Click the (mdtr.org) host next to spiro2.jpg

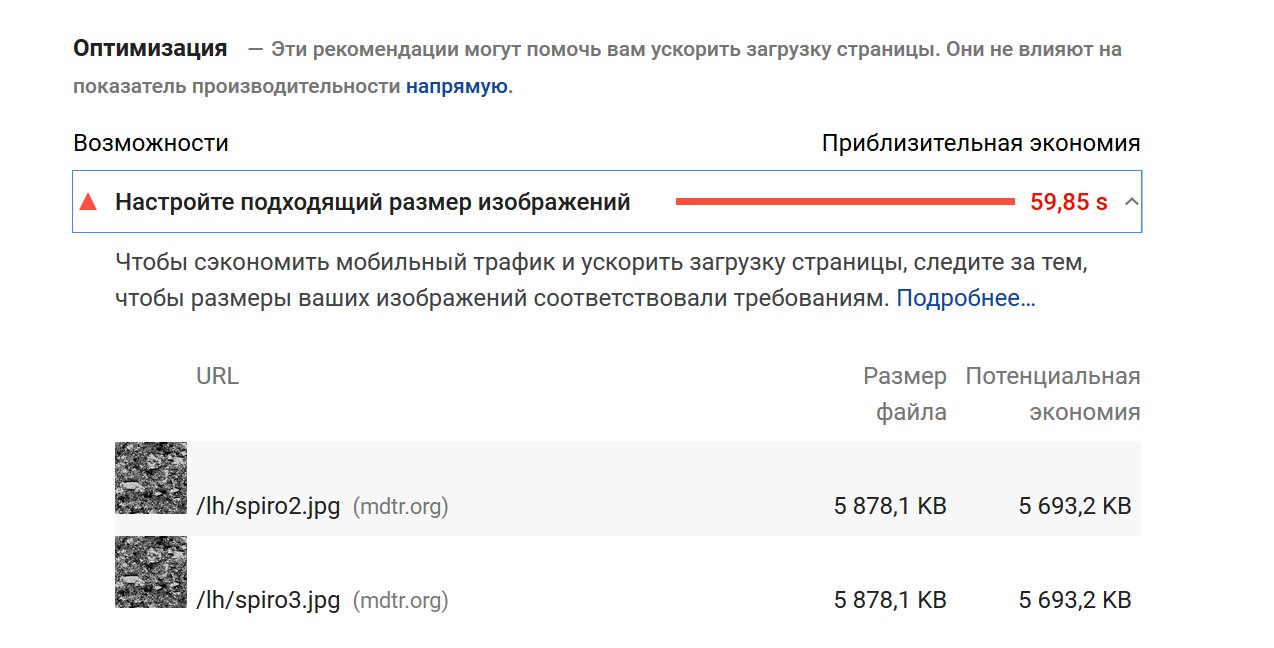coord(400,507)
